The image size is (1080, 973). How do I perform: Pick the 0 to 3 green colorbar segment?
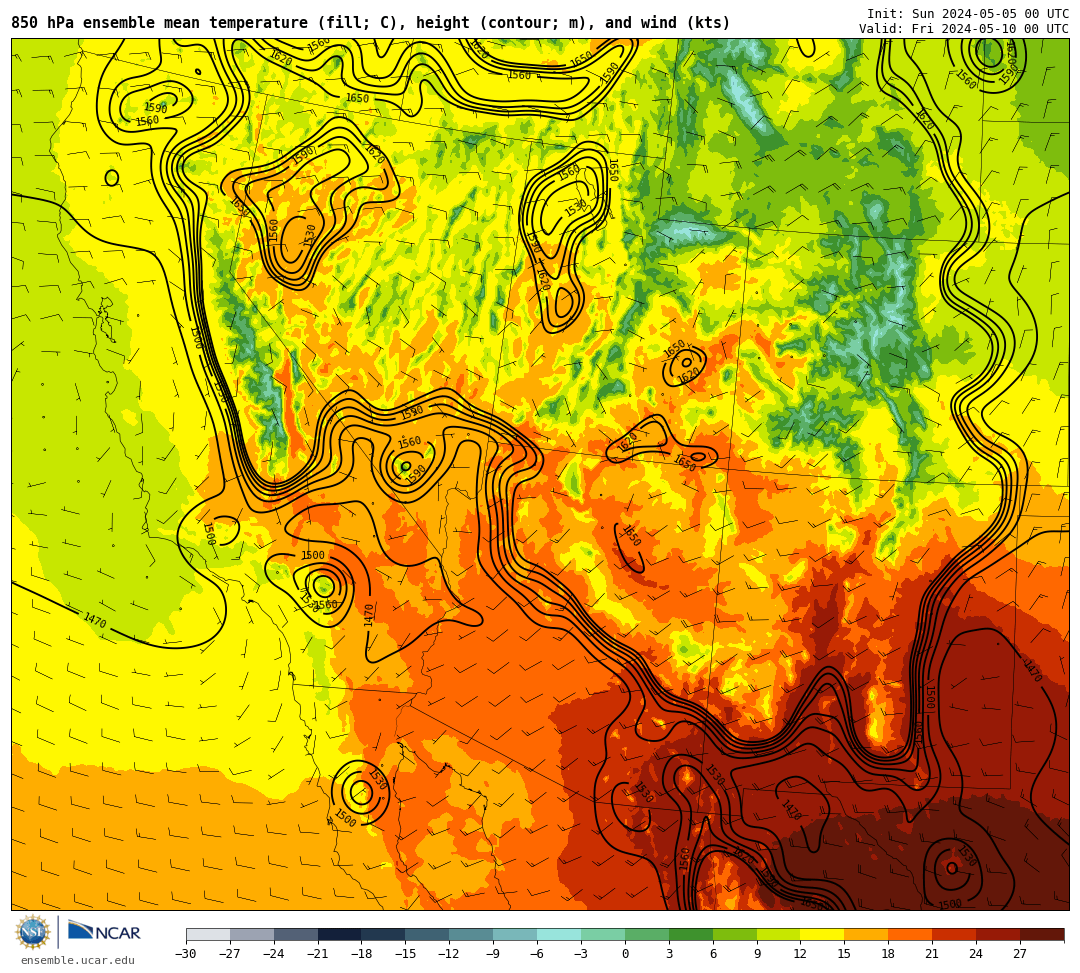[647, 934]
